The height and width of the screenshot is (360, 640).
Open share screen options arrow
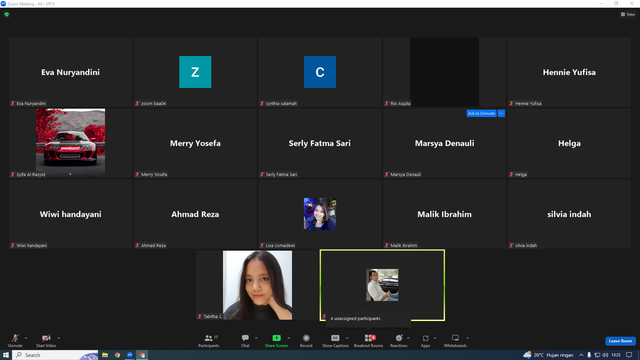289,338
